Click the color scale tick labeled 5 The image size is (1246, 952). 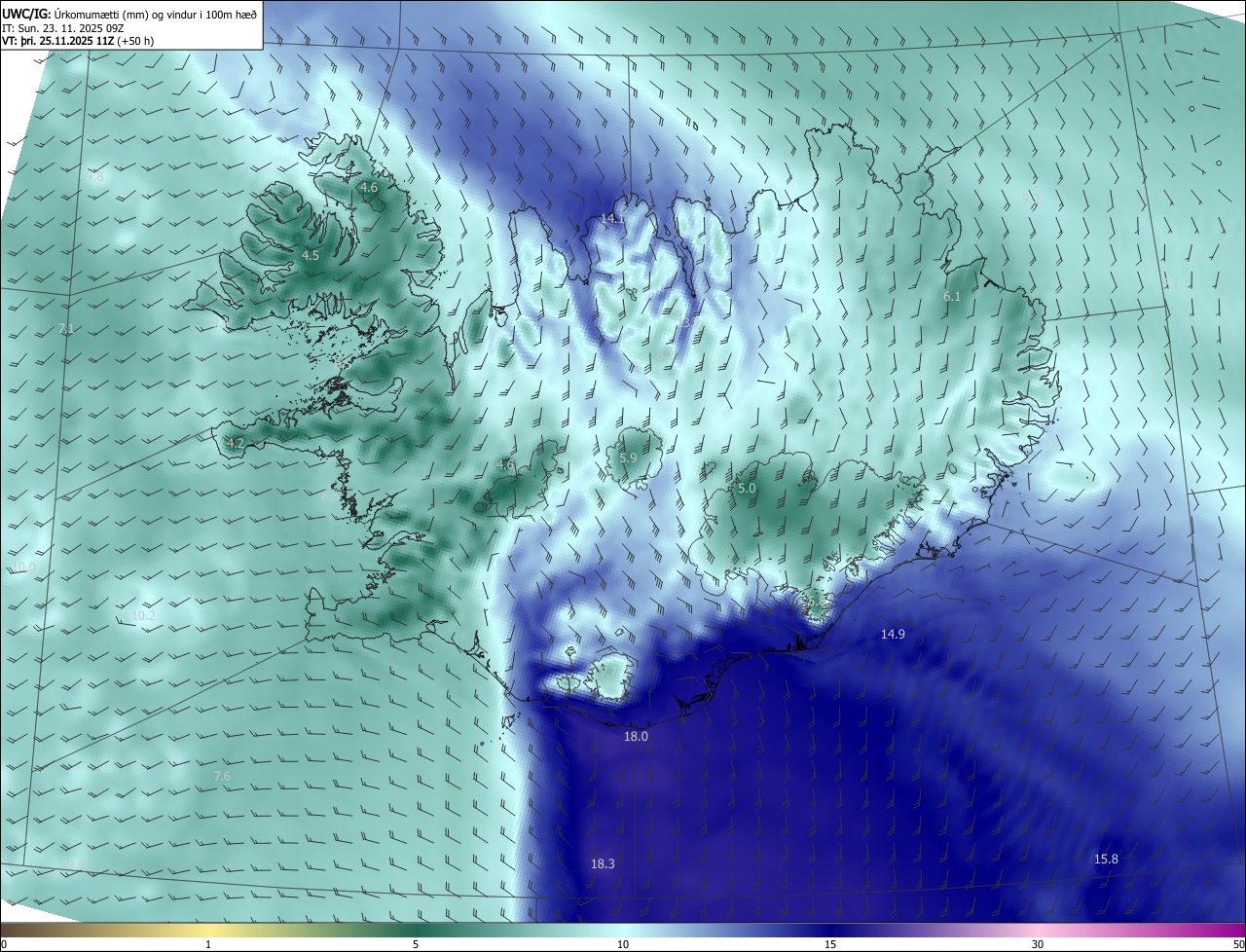416,944
